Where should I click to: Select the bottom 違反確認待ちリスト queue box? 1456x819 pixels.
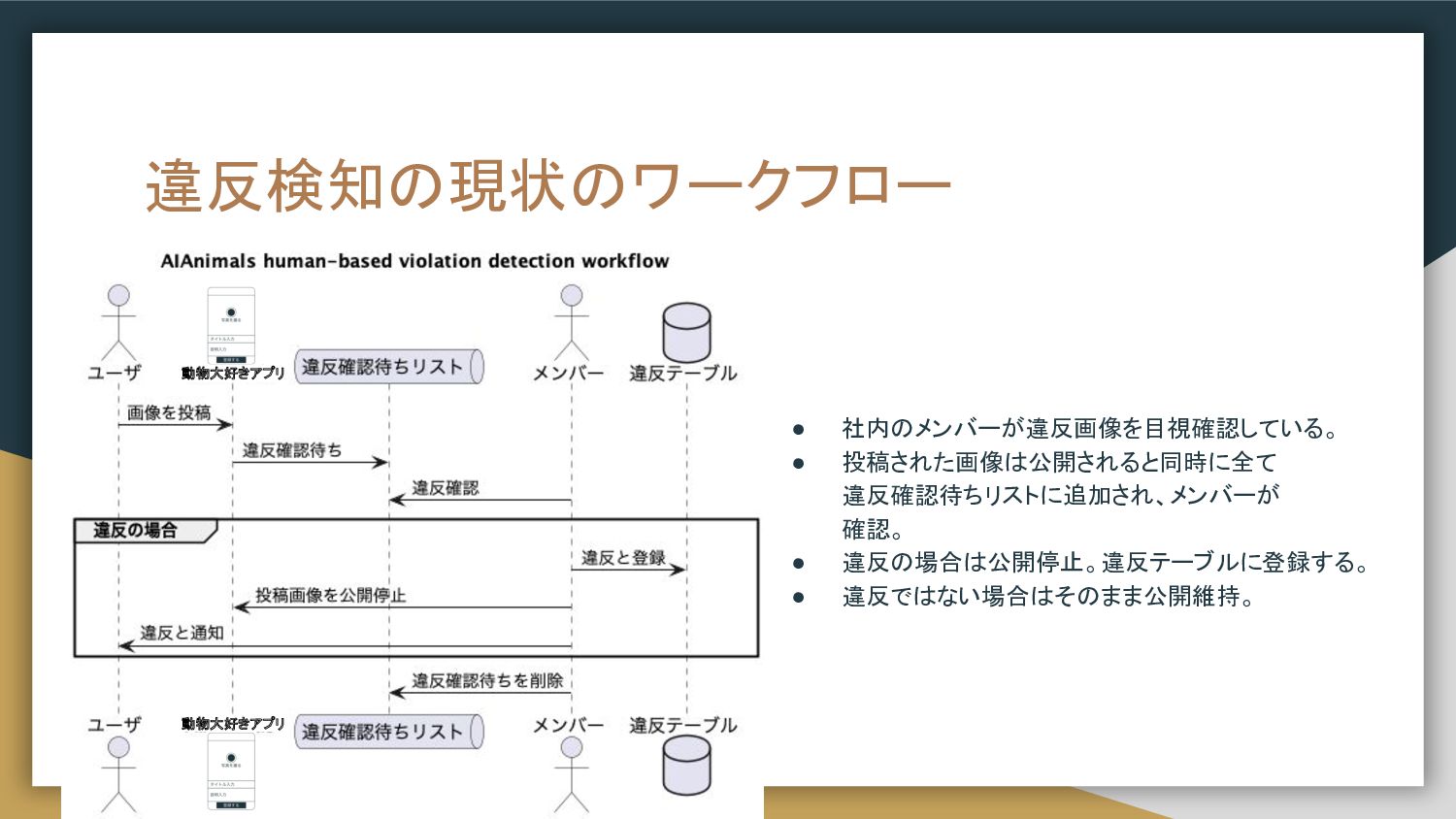pos(388,732)
